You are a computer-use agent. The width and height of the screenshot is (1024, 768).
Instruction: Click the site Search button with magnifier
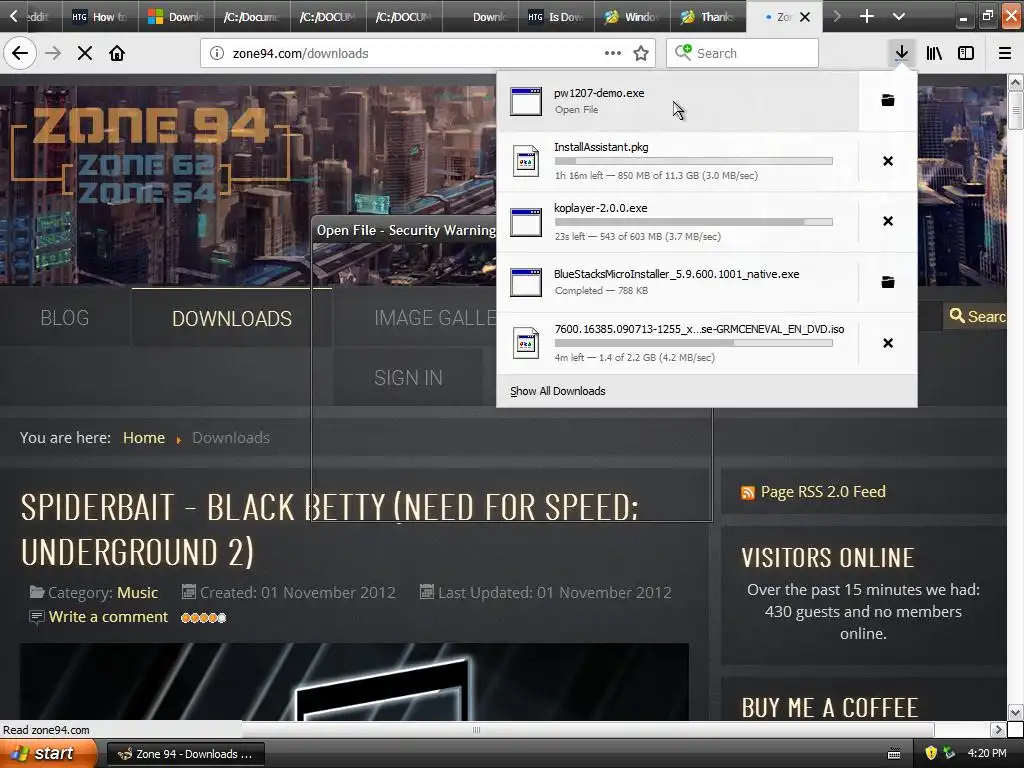977,317
